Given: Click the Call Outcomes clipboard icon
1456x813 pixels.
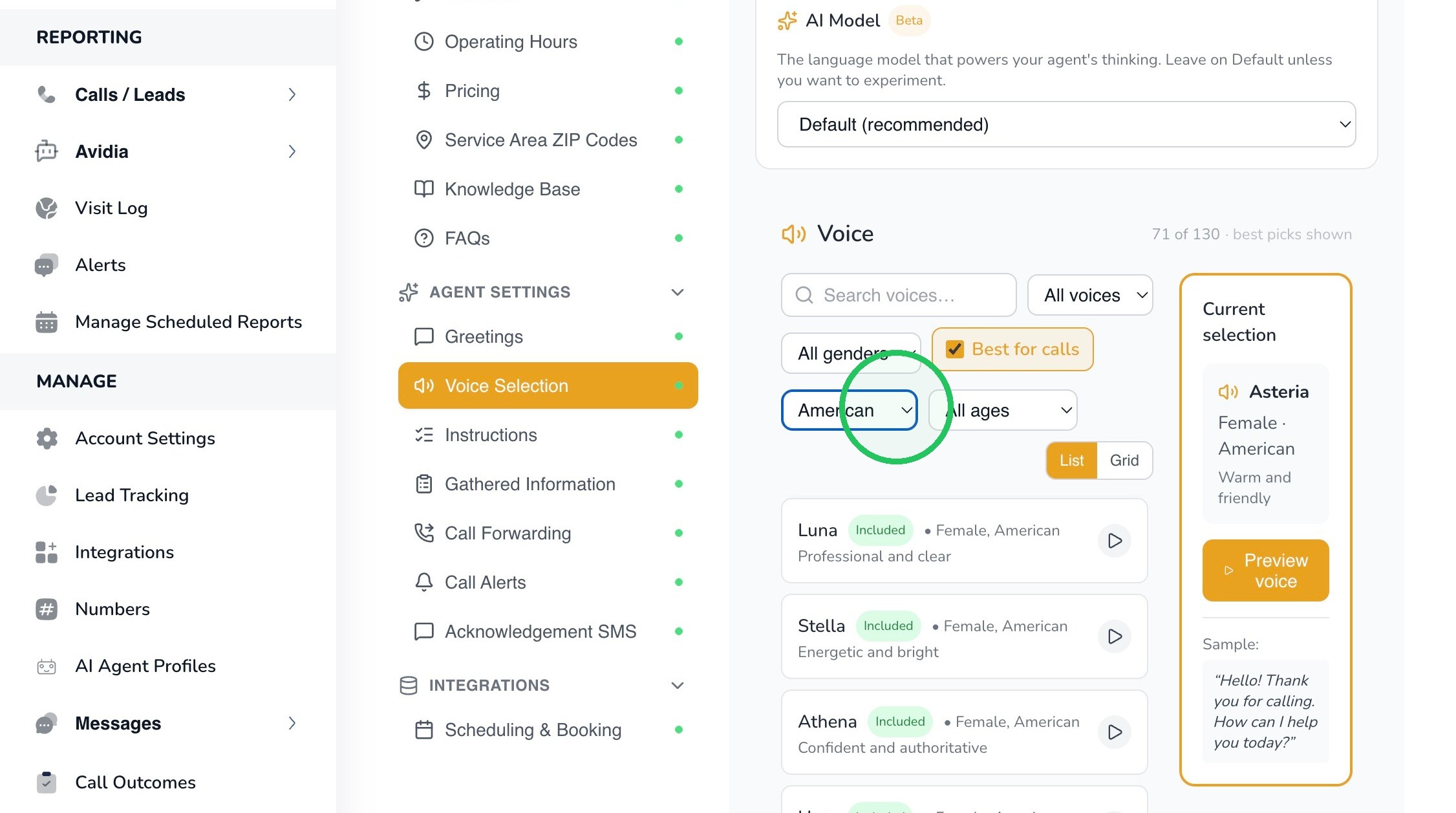Looking at the screenshot, I should 47,783.
